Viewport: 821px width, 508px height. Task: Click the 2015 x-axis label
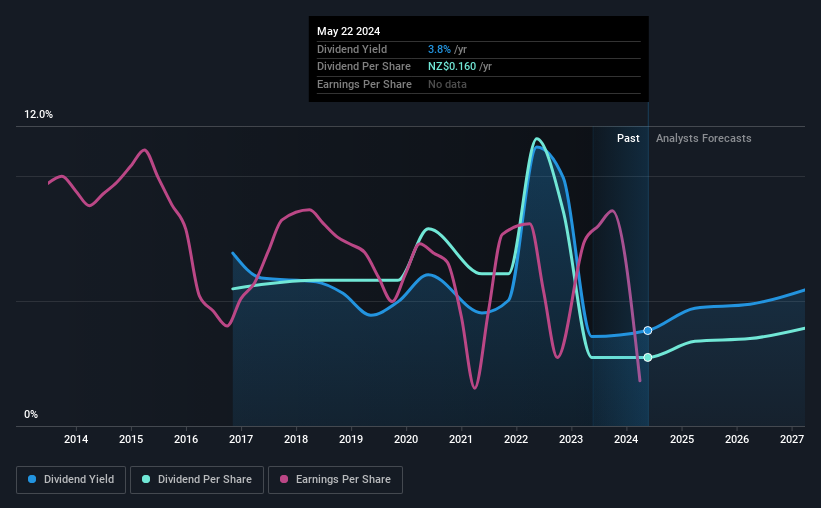131,439
